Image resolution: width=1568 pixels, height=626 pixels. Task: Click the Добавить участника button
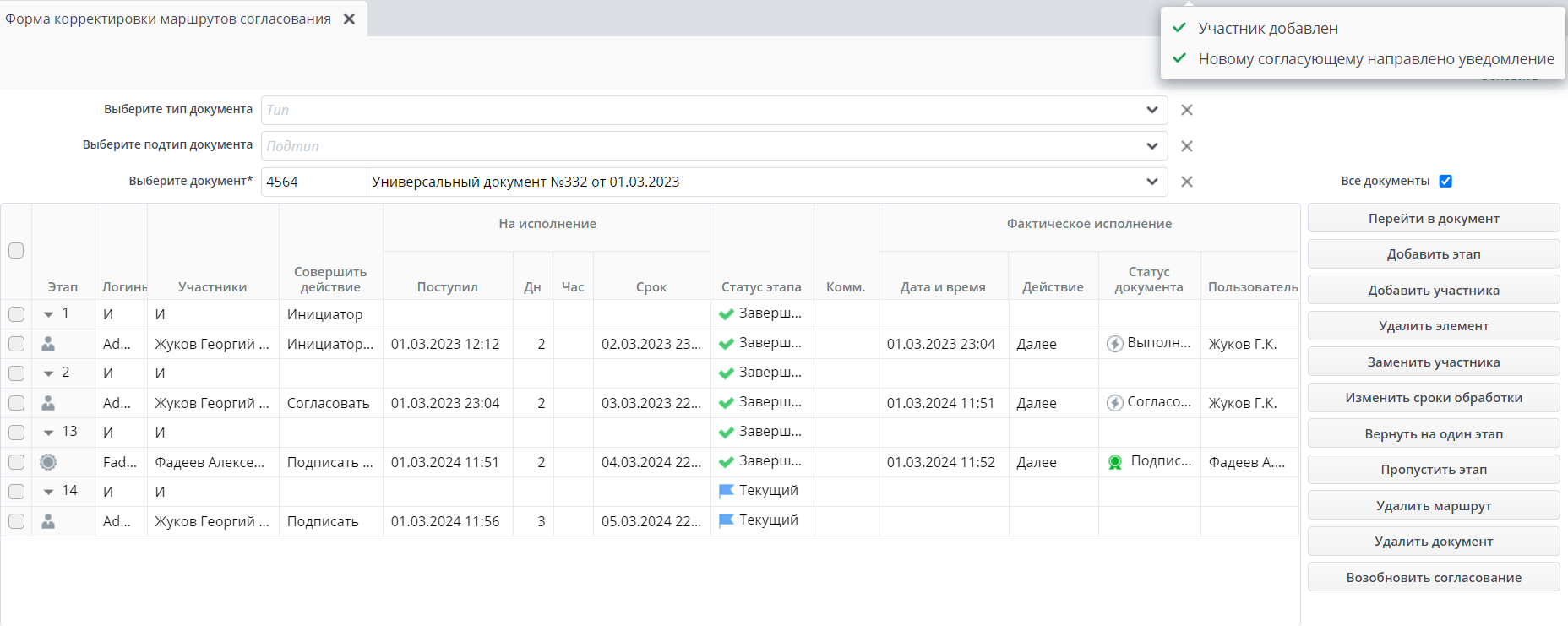pyautogui.click(x=1433, y=290)
